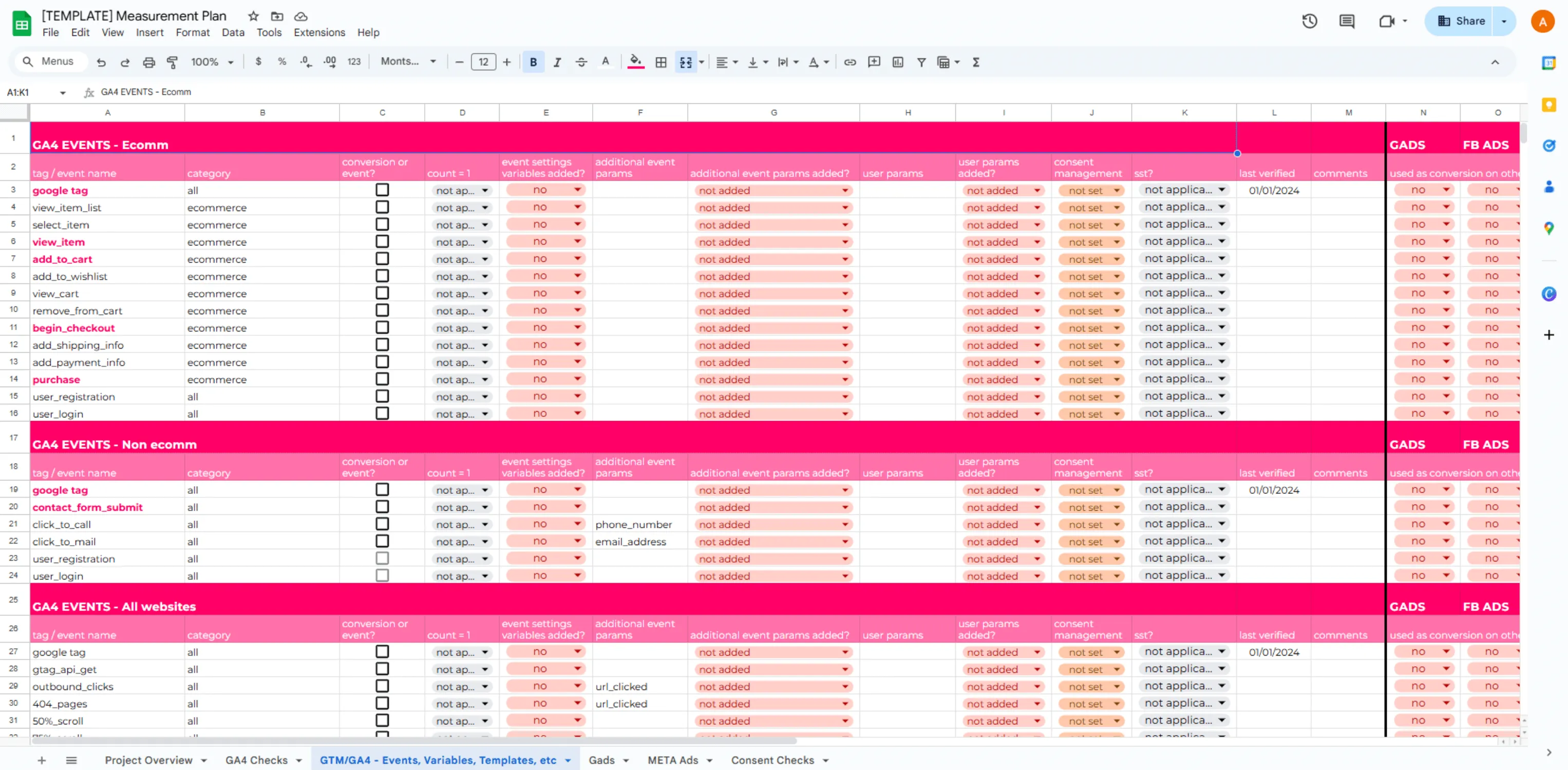Viewport: 1568px width, 770px height.
Task: Open Functions sigma icon
Action: point(976,62)
